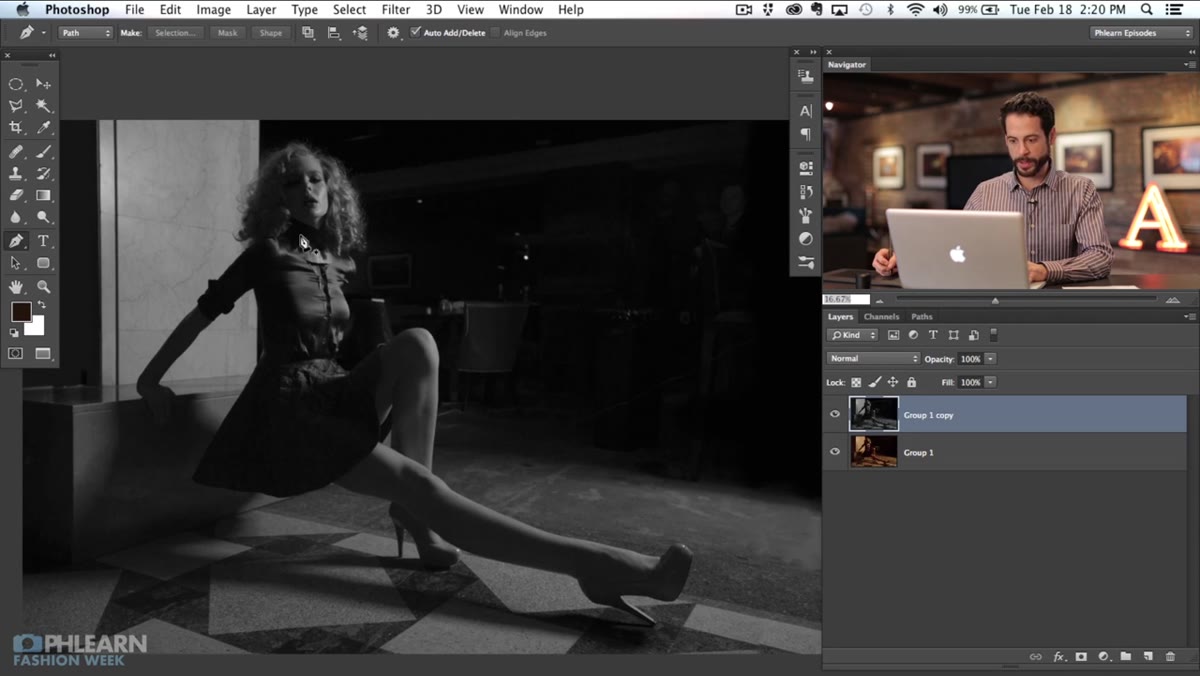This screenshot has width=1200, height=676.
Task: Select the Crop tool
Action: (x=16, y=128)
